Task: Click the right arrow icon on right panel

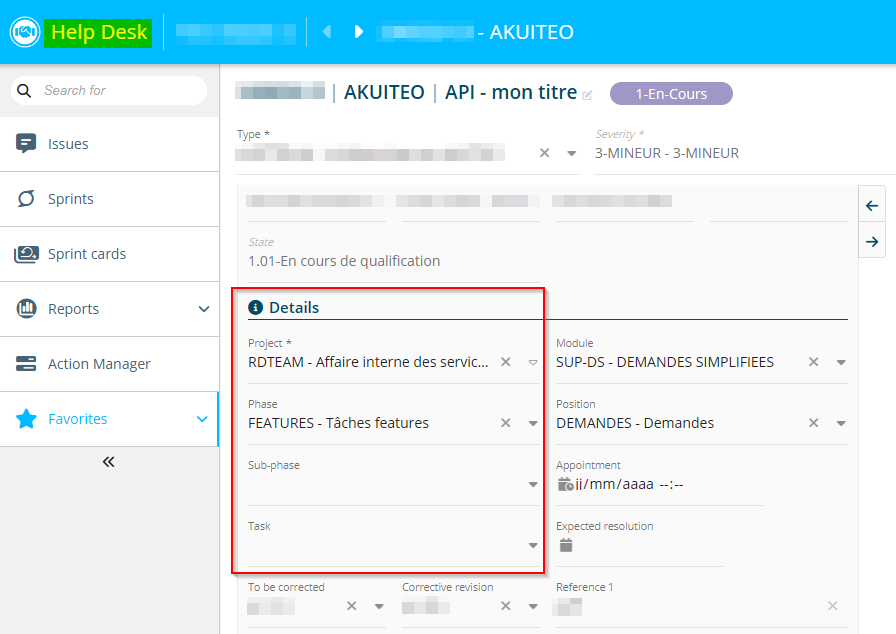Action: (x=872, y=242)
